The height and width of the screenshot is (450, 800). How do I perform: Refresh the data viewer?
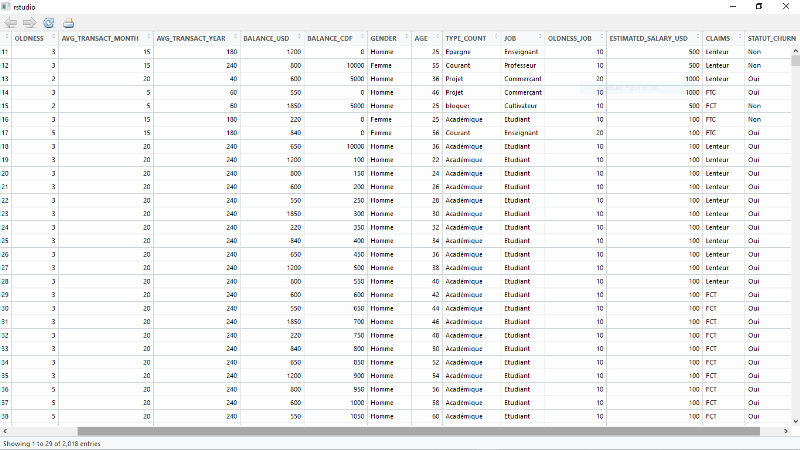(x=48, y=22)
